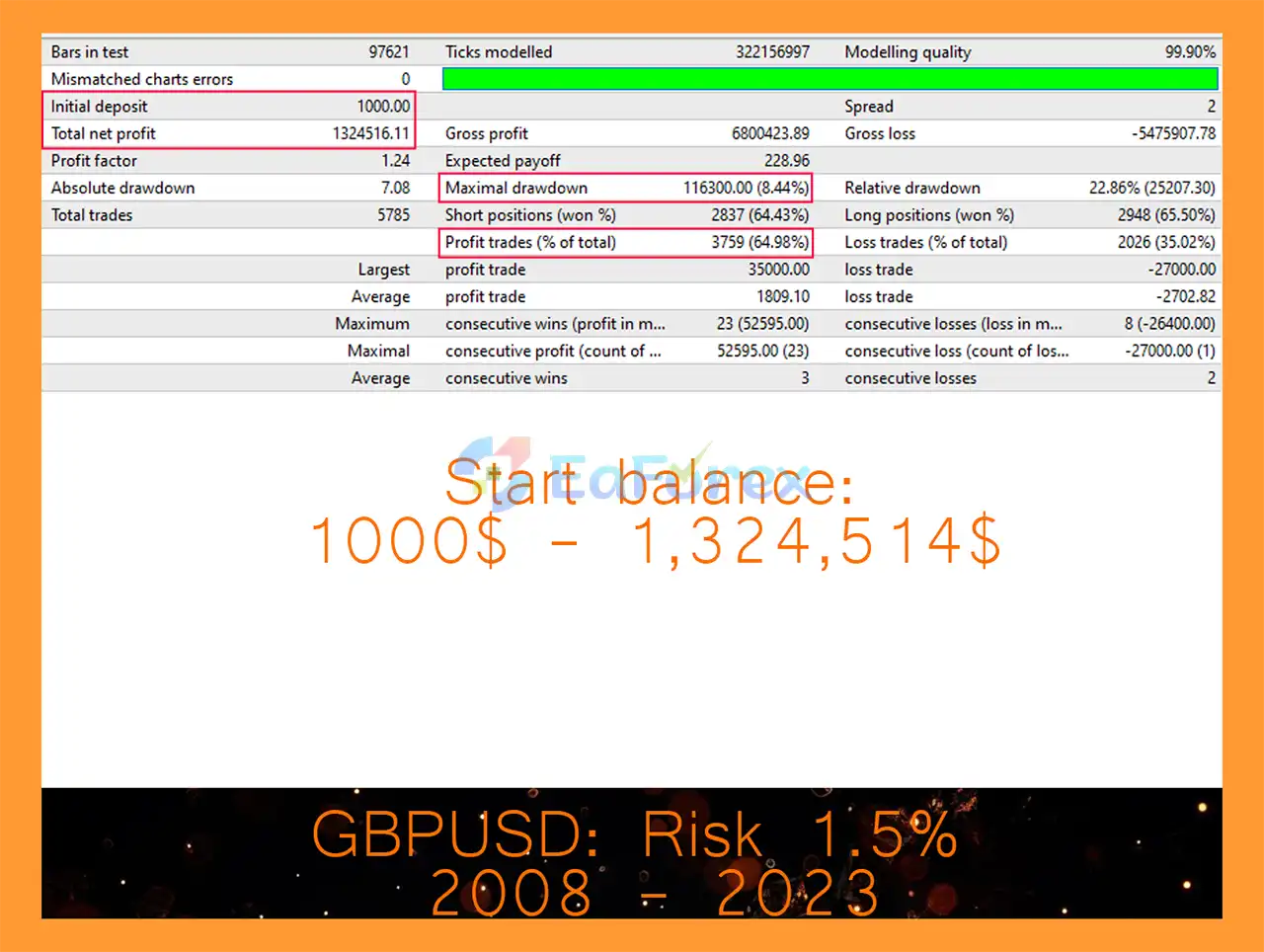Click the Largest profit trade amount 35000.00
Viewport: 1264px width, 952px height.
(x=778, y=270)
